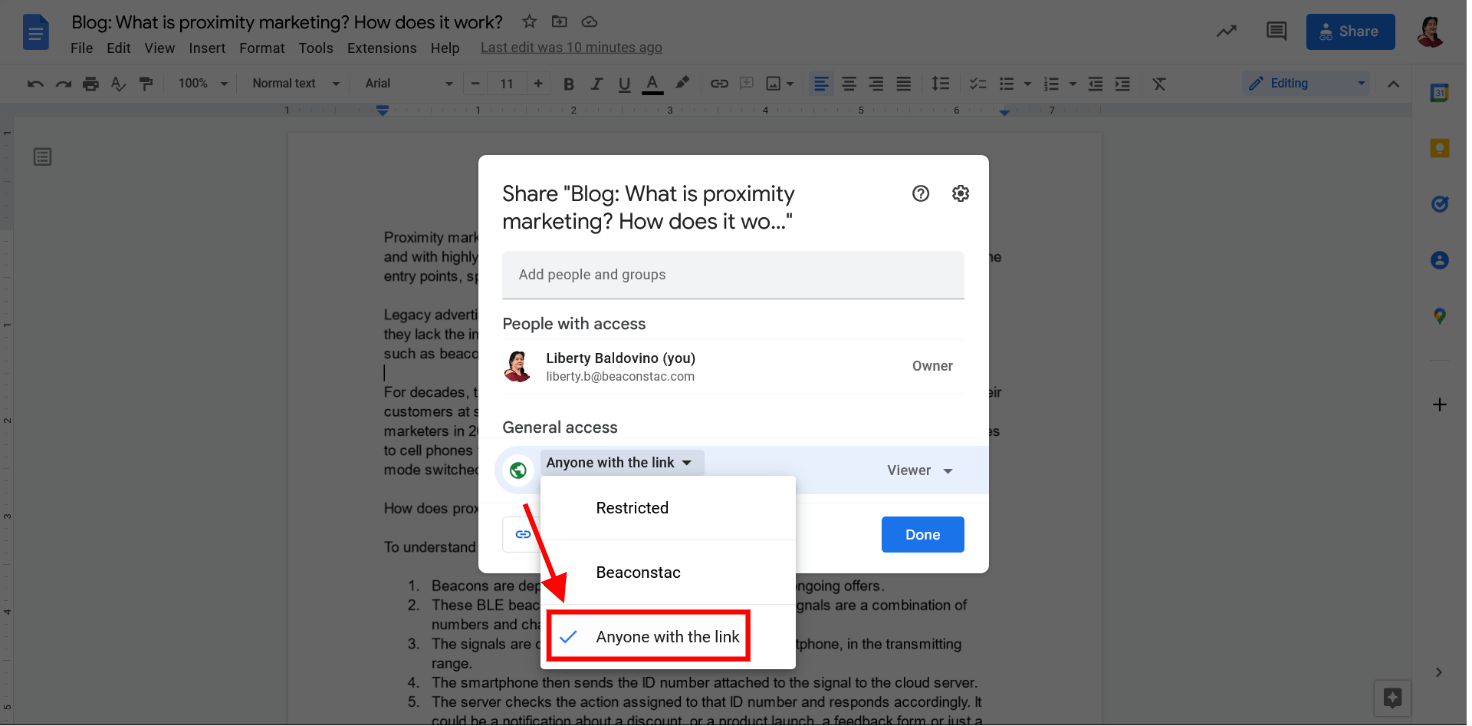
Task: Open Share dialog help icon
Action: (921, 194)
